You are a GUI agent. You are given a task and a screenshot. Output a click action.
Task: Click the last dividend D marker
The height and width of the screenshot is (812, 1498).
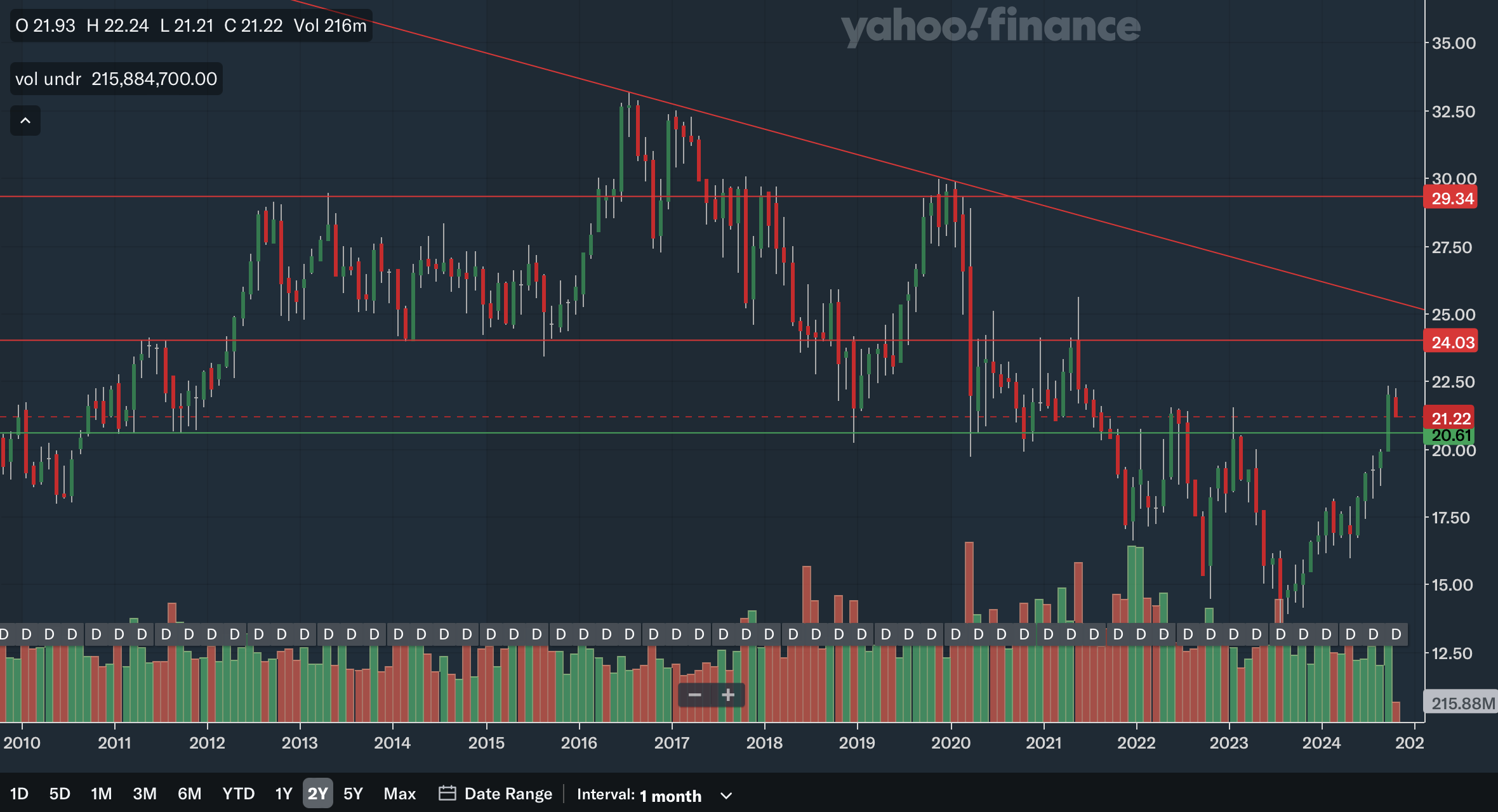tap(1396, 634)
